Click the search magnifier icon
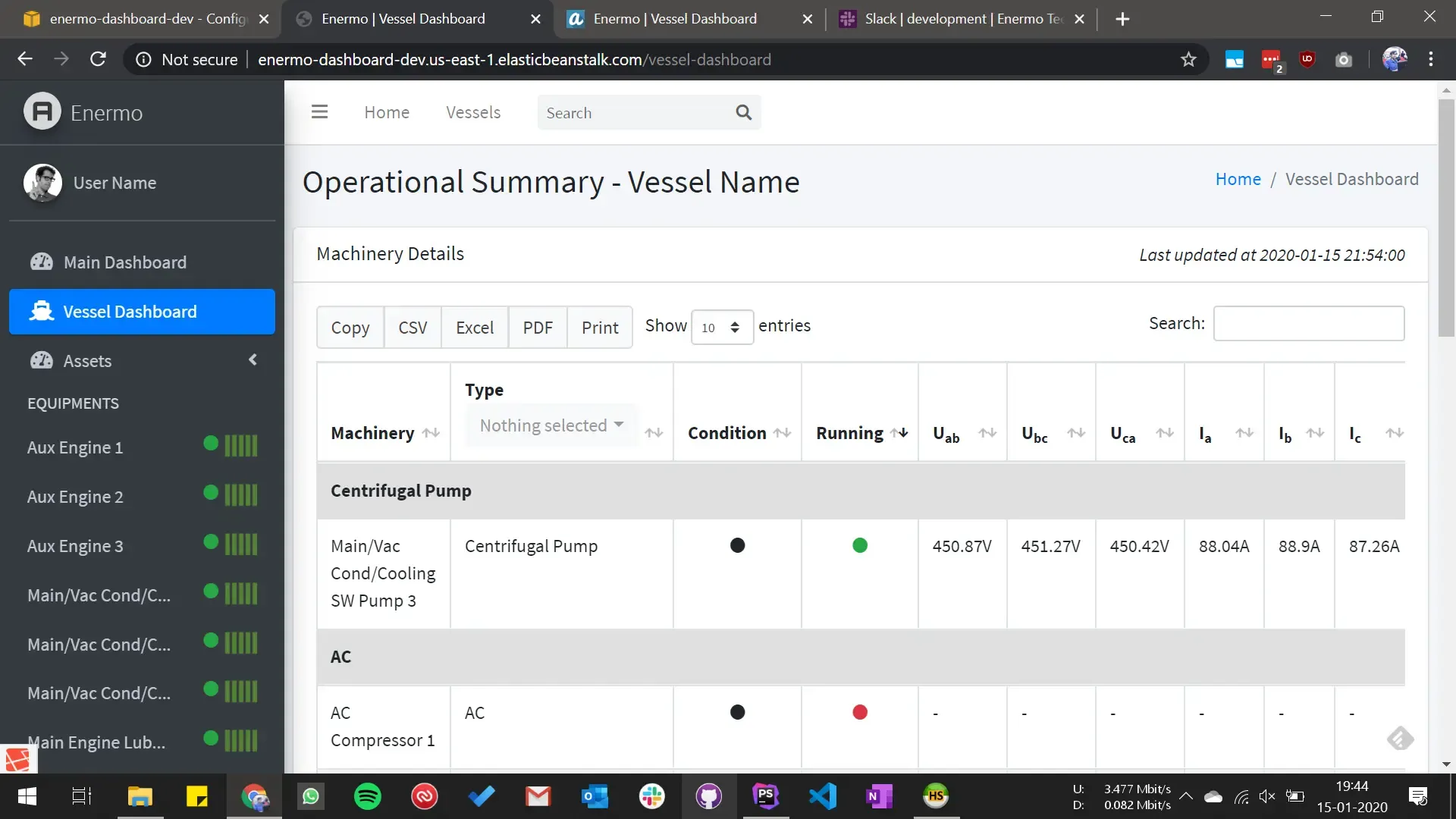1456x819 pixels. pyautogui.click(x=743, y=112)
